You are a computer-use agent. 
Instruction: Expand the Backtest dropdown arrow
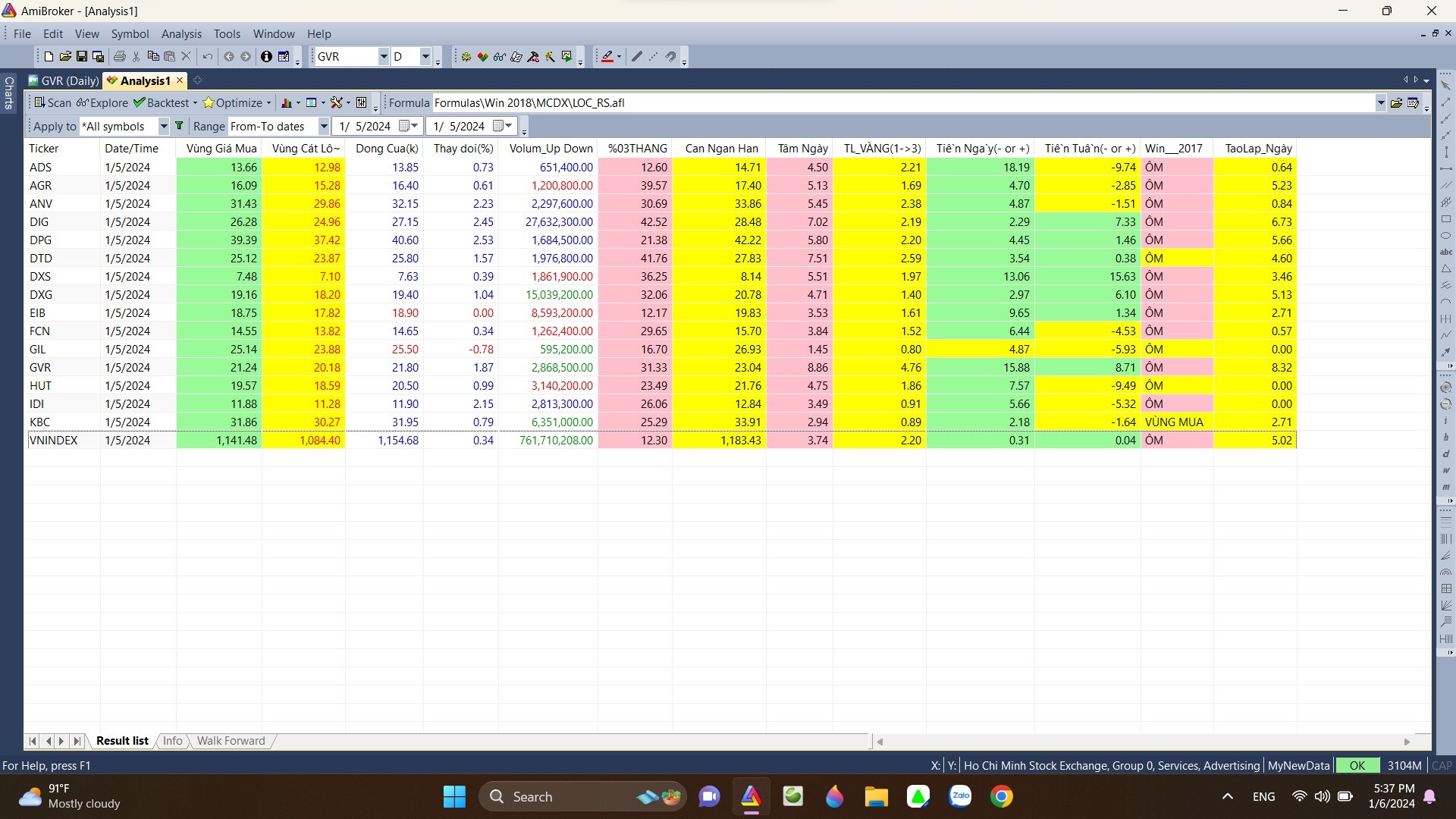coord(195,103)
